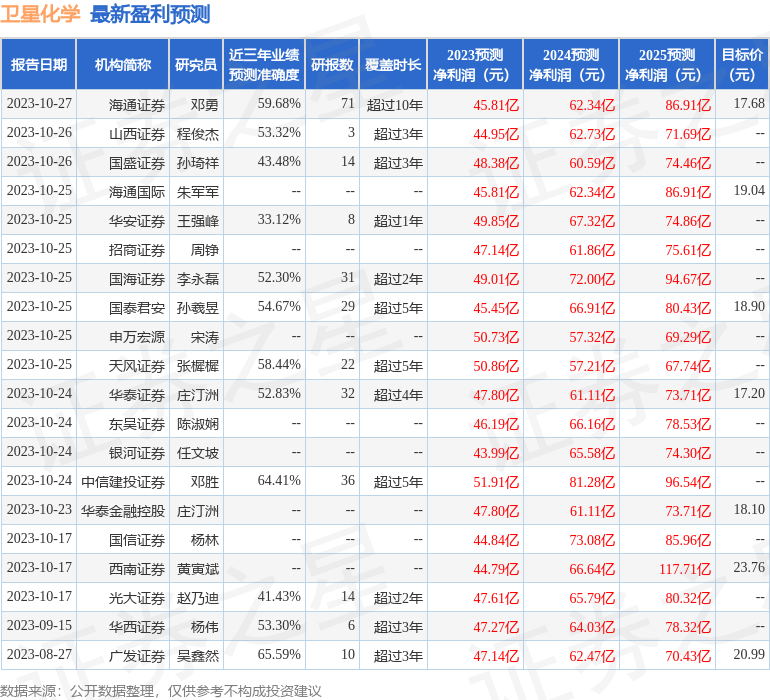Click accuracy value 65.59%
The height and width of the screenshot is (700, 770).
(x=279, y=654)
